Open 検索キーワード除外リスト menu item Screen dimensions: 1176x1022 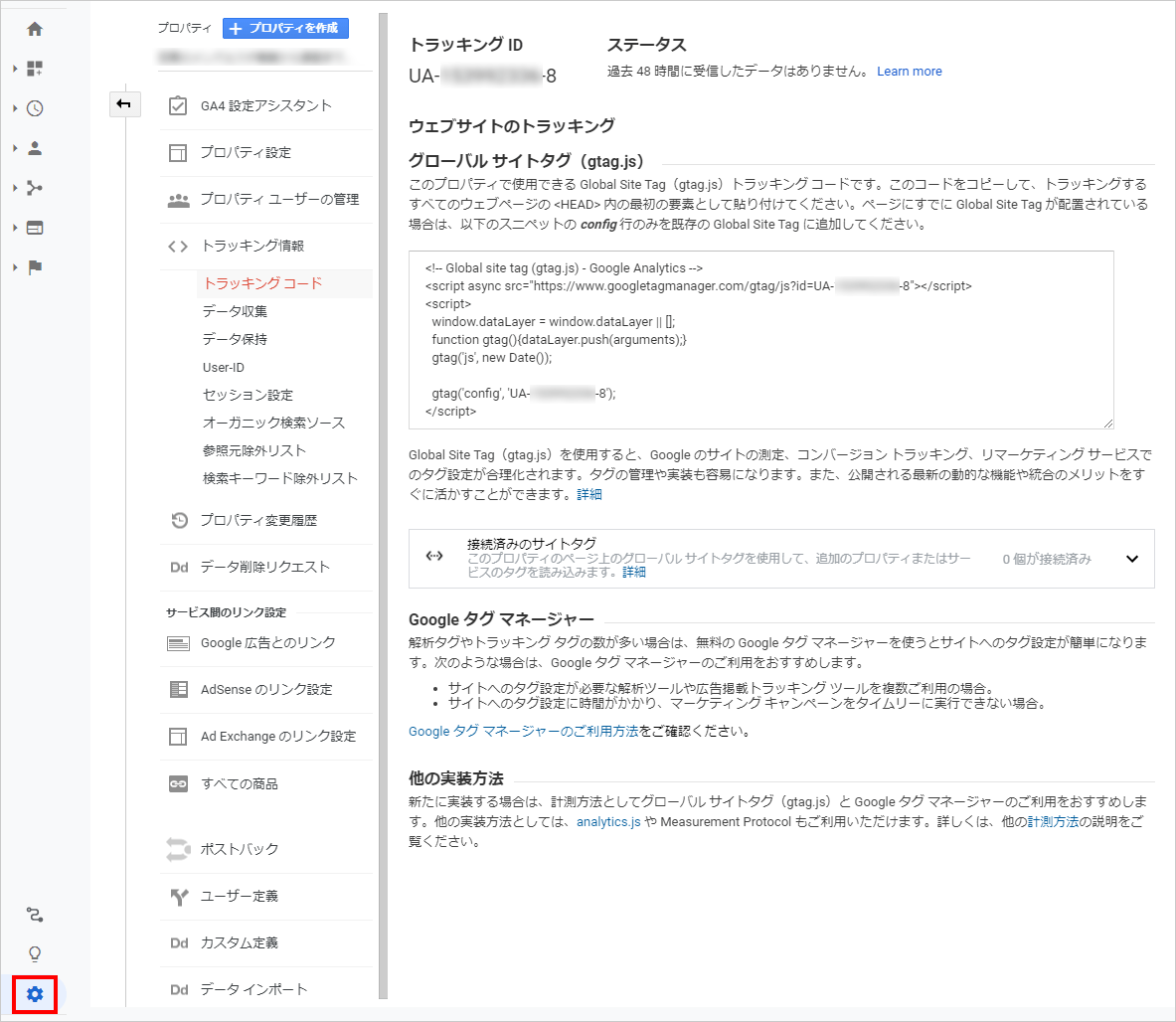[279, 478]
